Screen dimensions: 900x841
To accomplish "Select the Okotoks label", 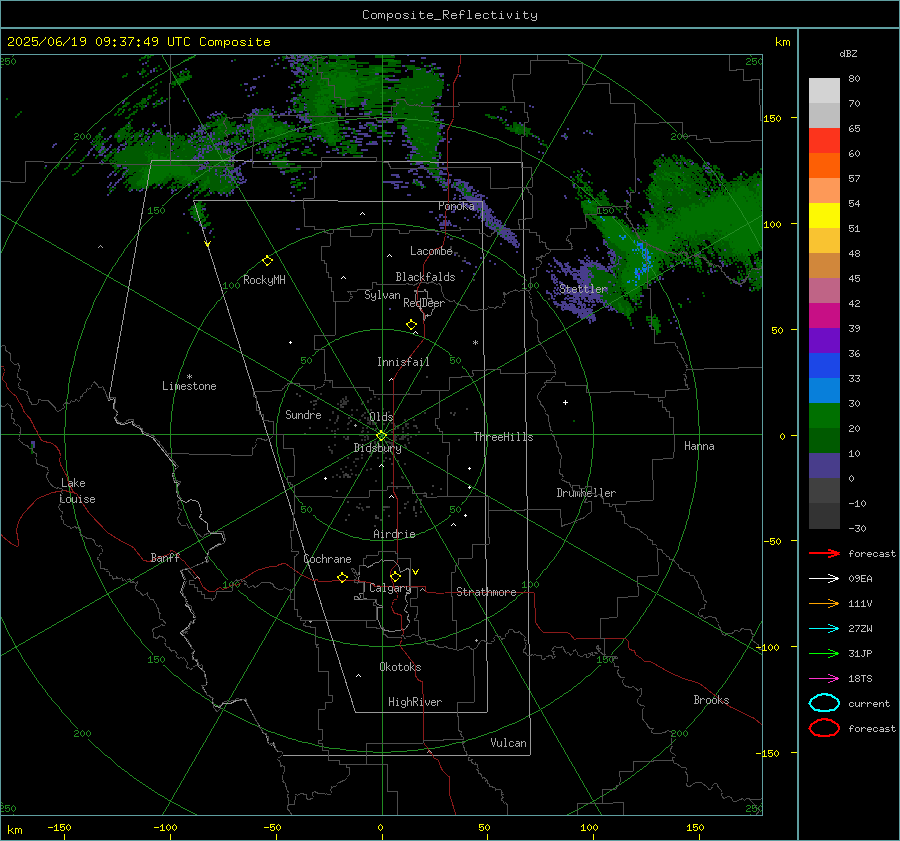I will (400, 667).
